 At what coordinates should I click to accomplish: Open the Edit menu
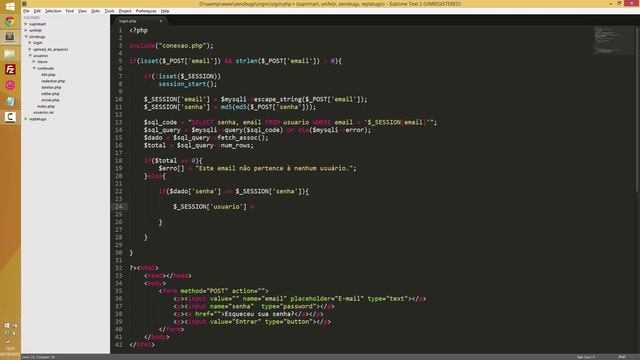point(37,11)
